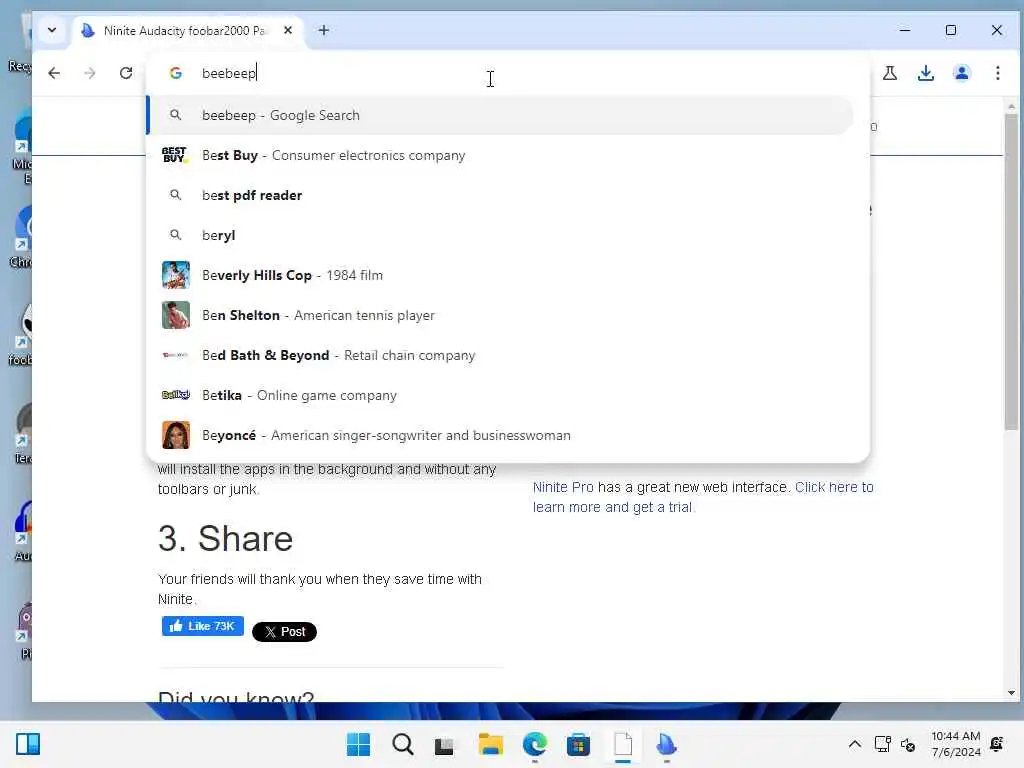Click the blank document taskbar icon

point(623,744)
